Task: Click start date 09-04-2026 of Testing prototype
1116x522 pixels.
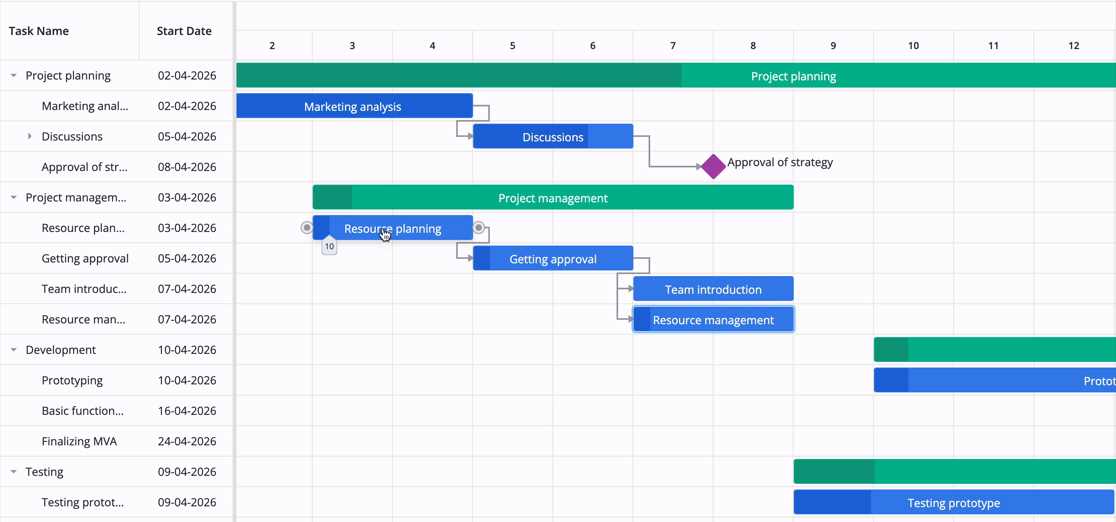Action: pyautogui.click(x=186, y=502)
